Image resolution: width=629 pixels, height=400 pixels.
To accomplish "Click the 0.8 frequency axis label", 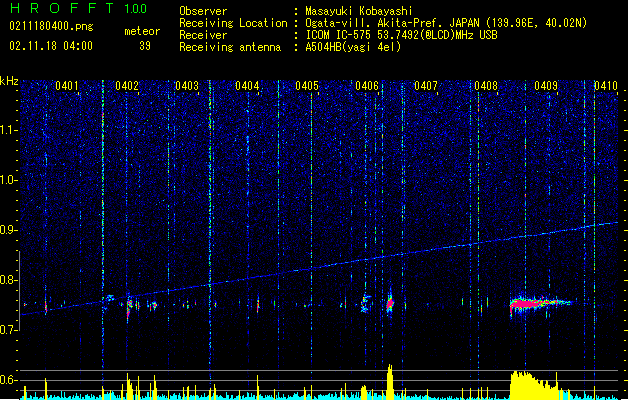I will 9,280.
